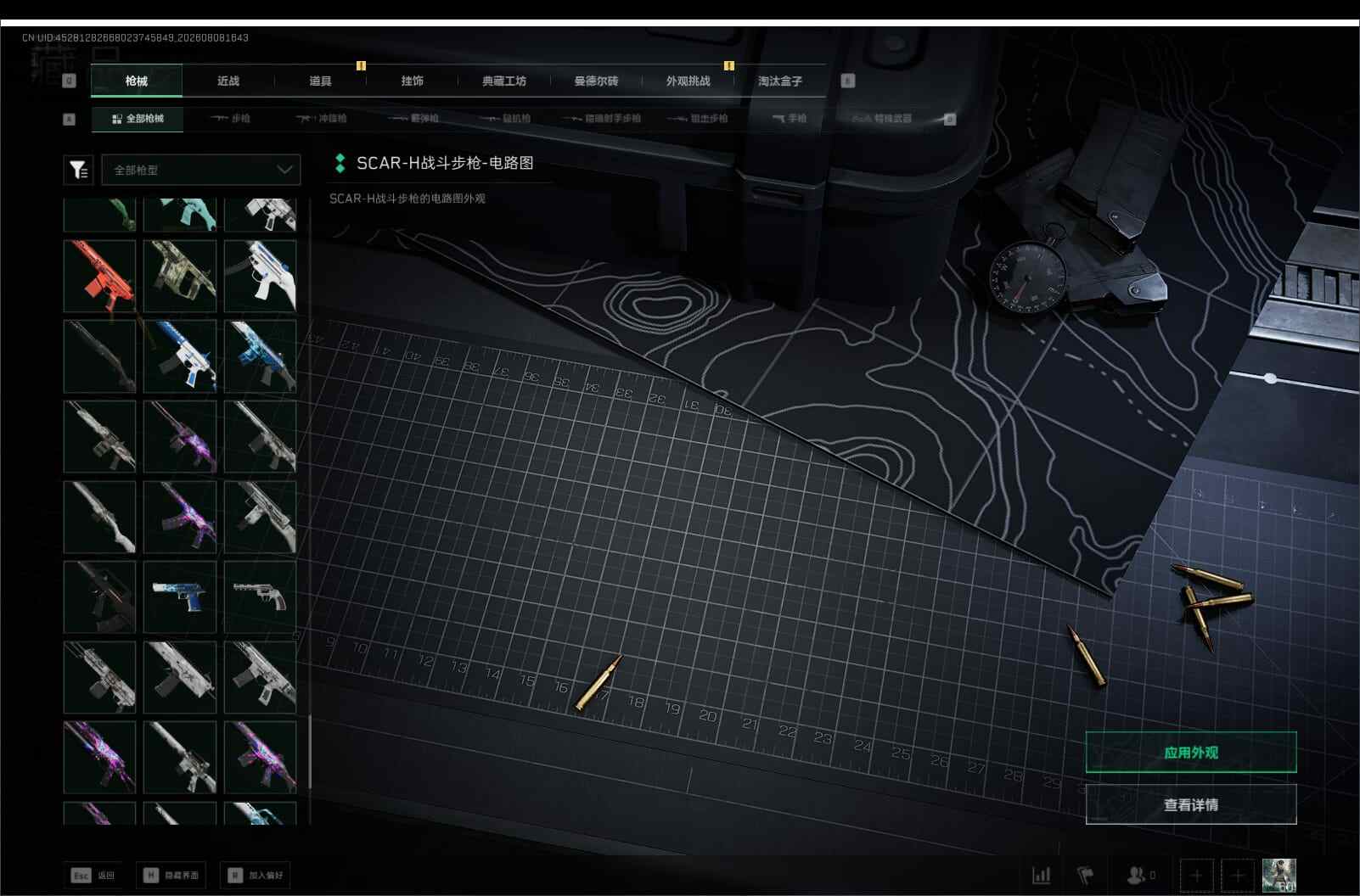Open the 典藏工坊 tab
Image resolution: width=1360 pixels, height=896 pixels.
(504, 81)
